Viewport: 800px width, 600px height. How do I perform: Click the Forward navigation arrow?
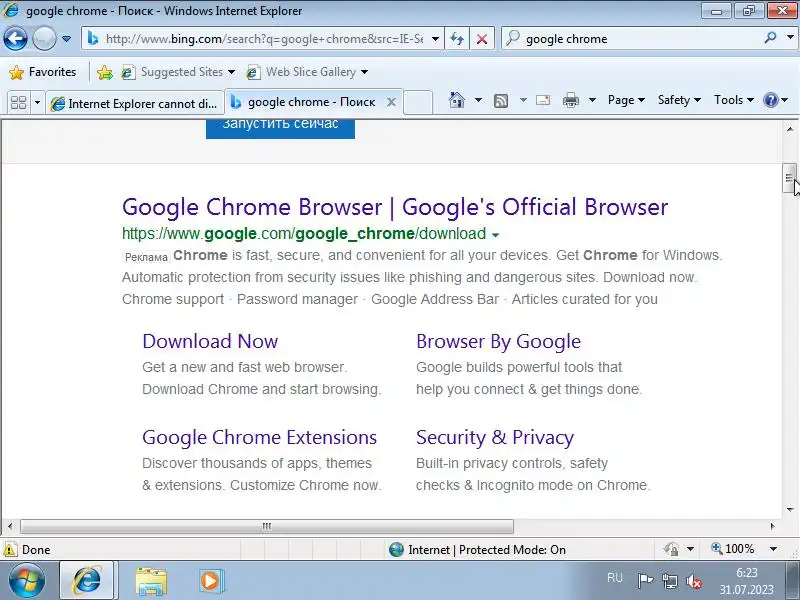[x=44, y=38]
